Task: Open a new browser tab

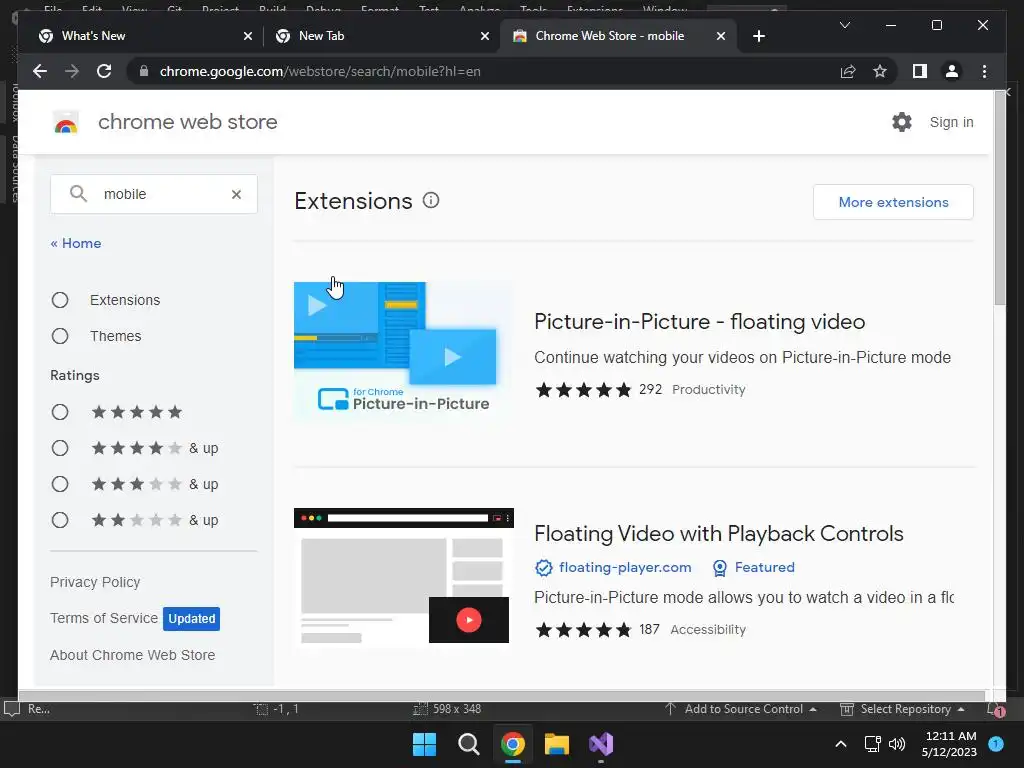Action: [x=758, y=36]
